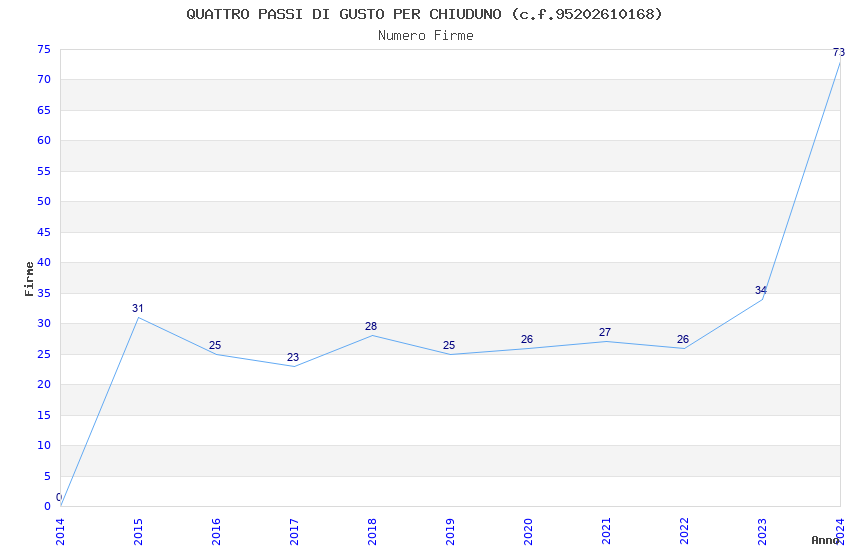Viewport: 850px width, 550px height.
Task: Click the Anno x-axis label
Action: click(825, 540)
